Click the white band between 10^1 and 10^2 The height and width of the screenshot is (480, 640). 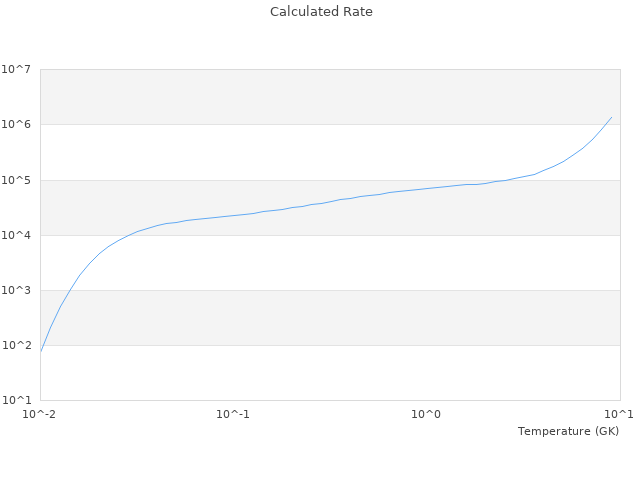click(x=330, y=373)
